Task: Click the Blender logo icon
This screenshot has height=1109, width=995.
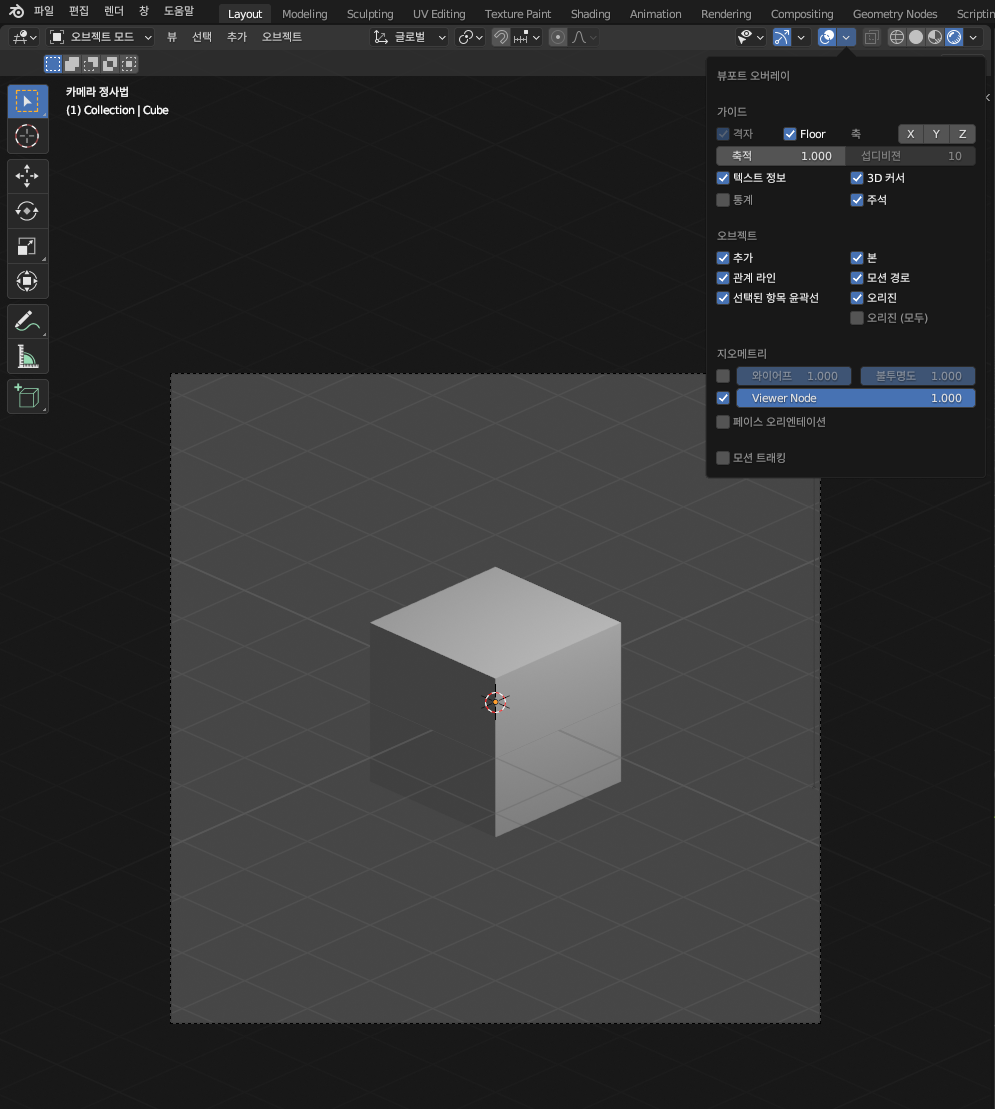Action: pos(16,11)
